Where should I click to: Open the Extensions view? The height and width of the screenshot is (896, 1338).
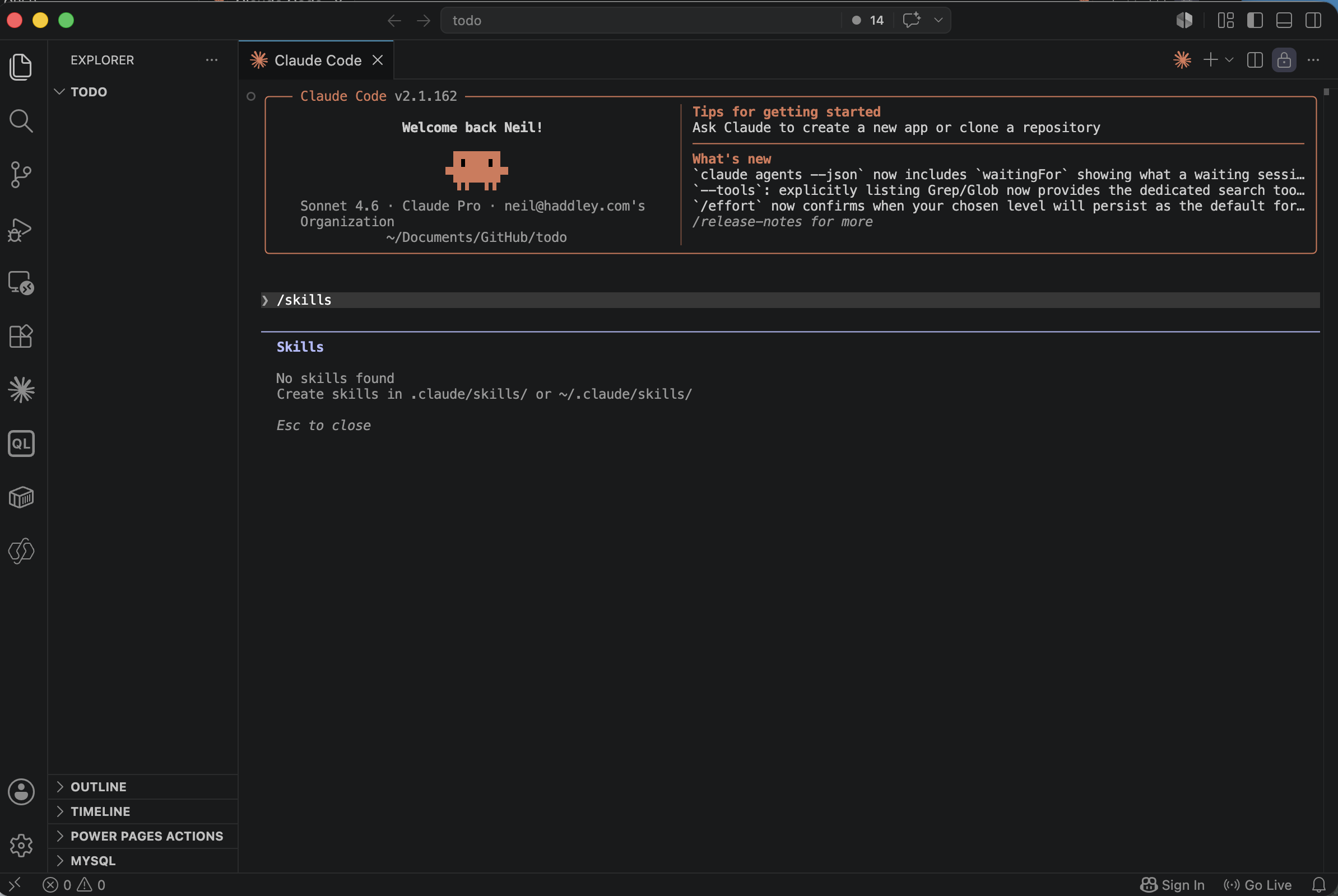pyautogui.click(x=21, y=336)
